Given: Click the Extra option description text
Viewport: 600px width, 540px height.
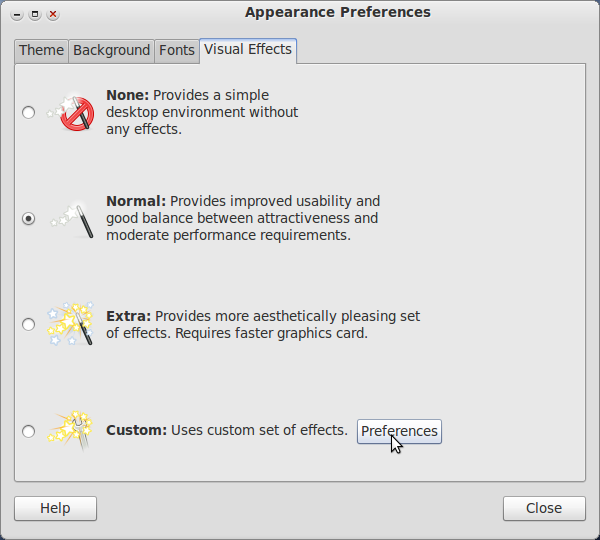Looking at the screenshot, I should pyautogui.click(x=263, y=325).
